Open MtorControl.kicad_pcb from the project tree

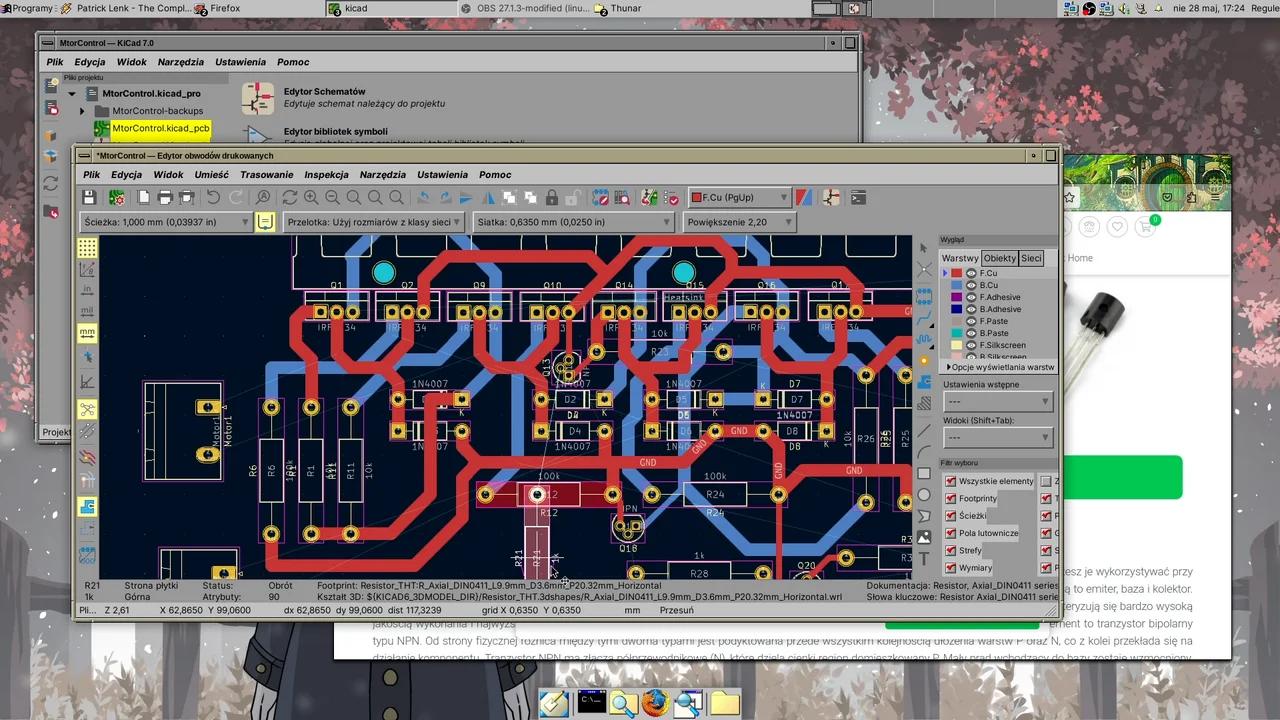tap(161, 128)
